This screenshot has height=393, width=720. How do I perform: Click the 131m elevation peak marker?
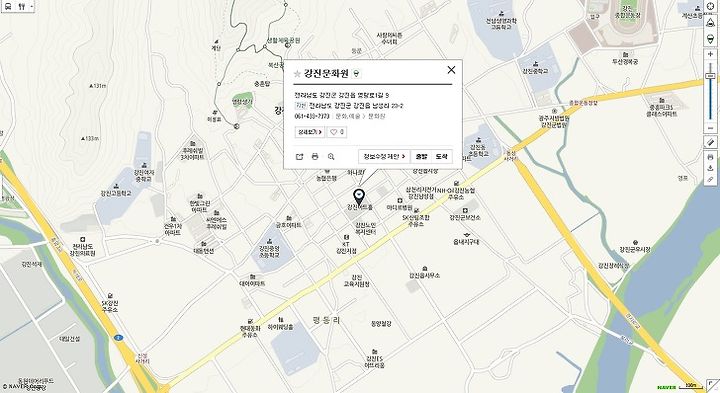point(98,86)
